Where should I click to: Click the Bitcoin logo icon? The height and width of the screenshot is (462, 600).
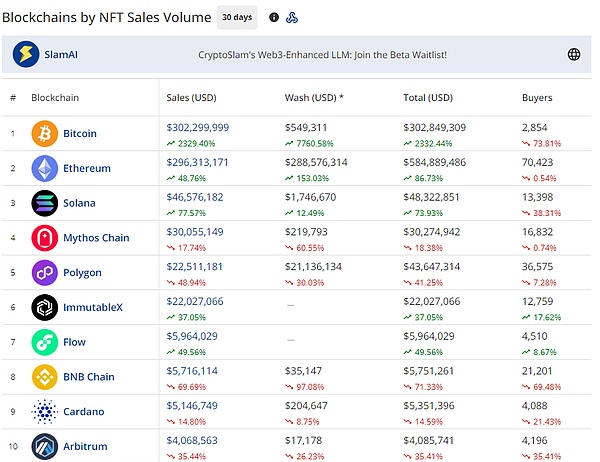pyautogui.click(x=45, y=133)
